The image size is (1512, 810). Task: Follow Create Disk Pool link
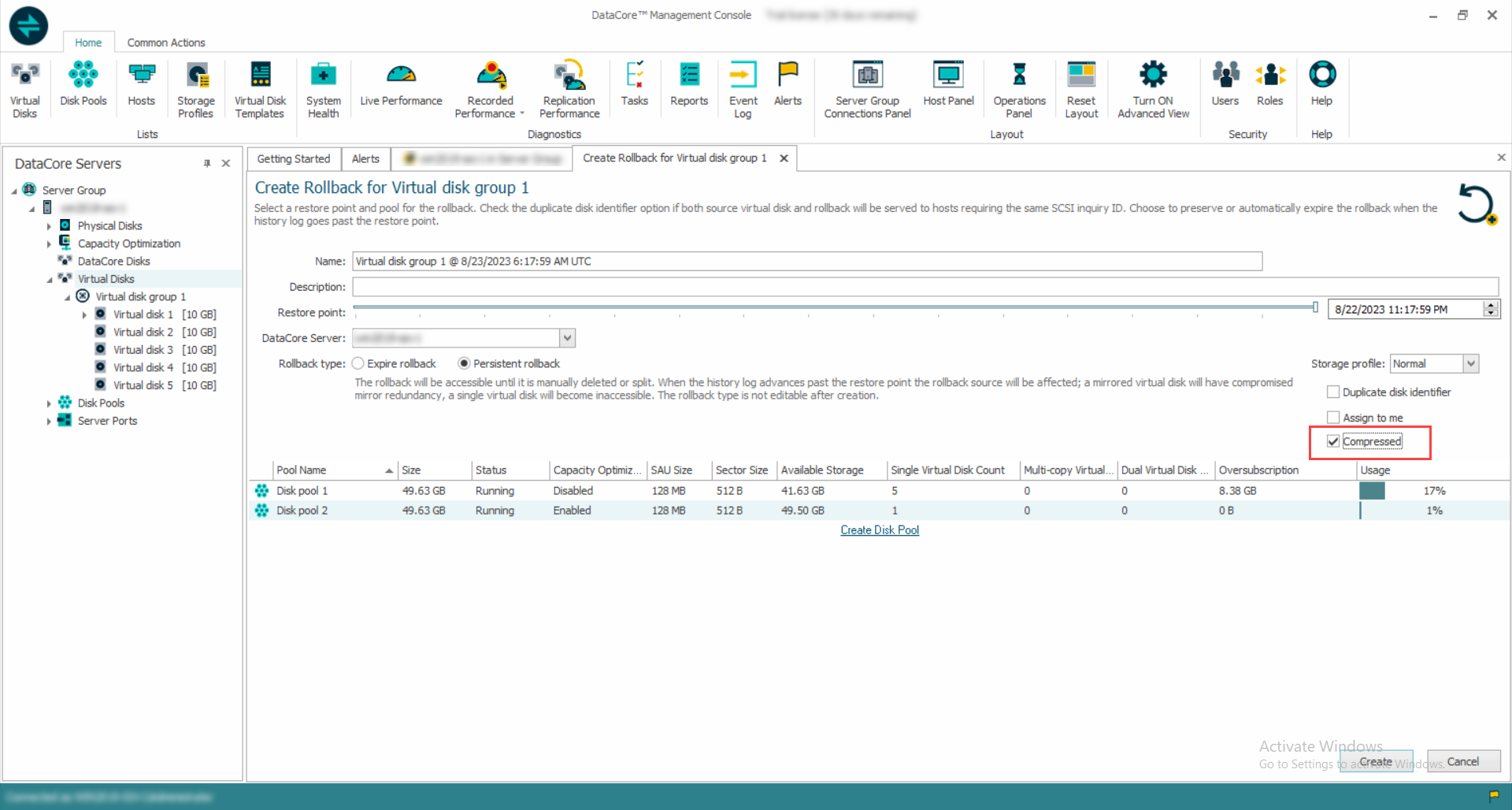coord(880,530)
